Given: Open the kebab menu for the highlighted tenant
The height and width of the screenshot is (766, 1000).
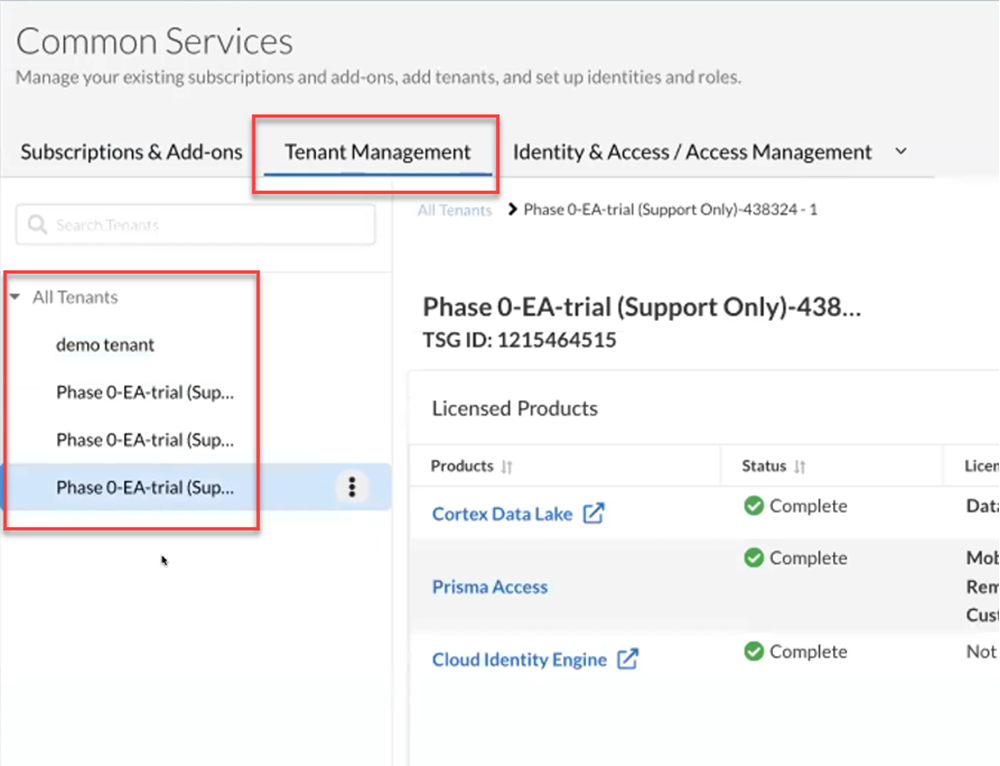Looking at the screenshot, I should pyautogui.click(x=351, y=487).
